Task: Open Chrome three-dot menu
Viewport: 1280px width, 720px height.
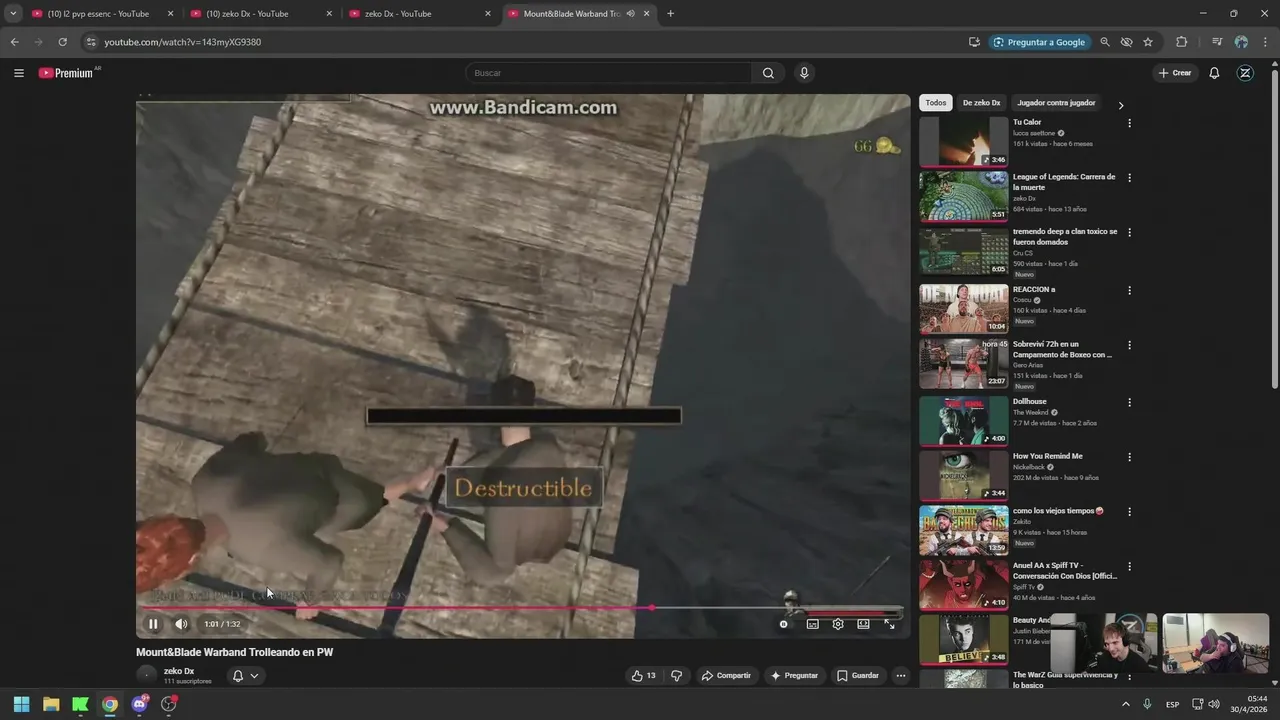Action: click(x=1266, y=42)
